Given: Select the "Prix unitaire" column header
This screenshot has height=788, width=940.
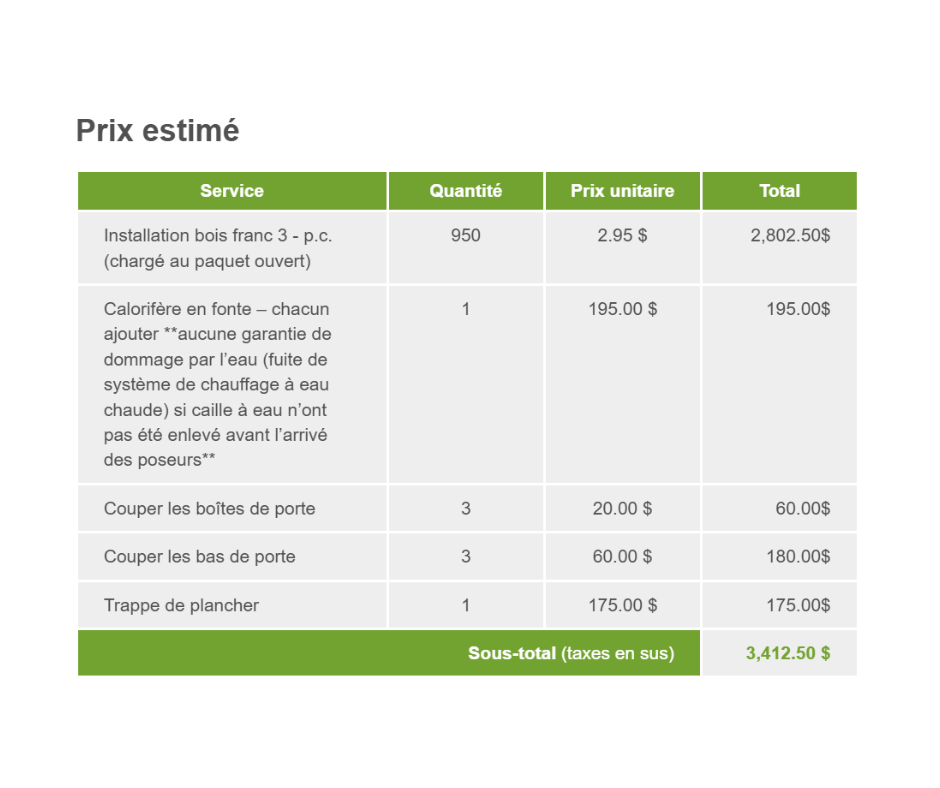Looking at the screenshot, I should (x=622, y=191).
